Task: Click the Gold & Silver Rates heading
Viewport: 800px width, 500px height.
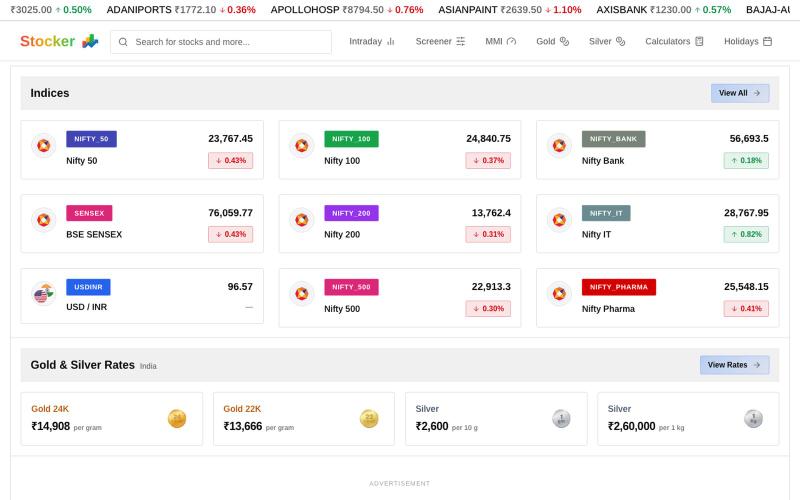Action: tap(83, 365)
